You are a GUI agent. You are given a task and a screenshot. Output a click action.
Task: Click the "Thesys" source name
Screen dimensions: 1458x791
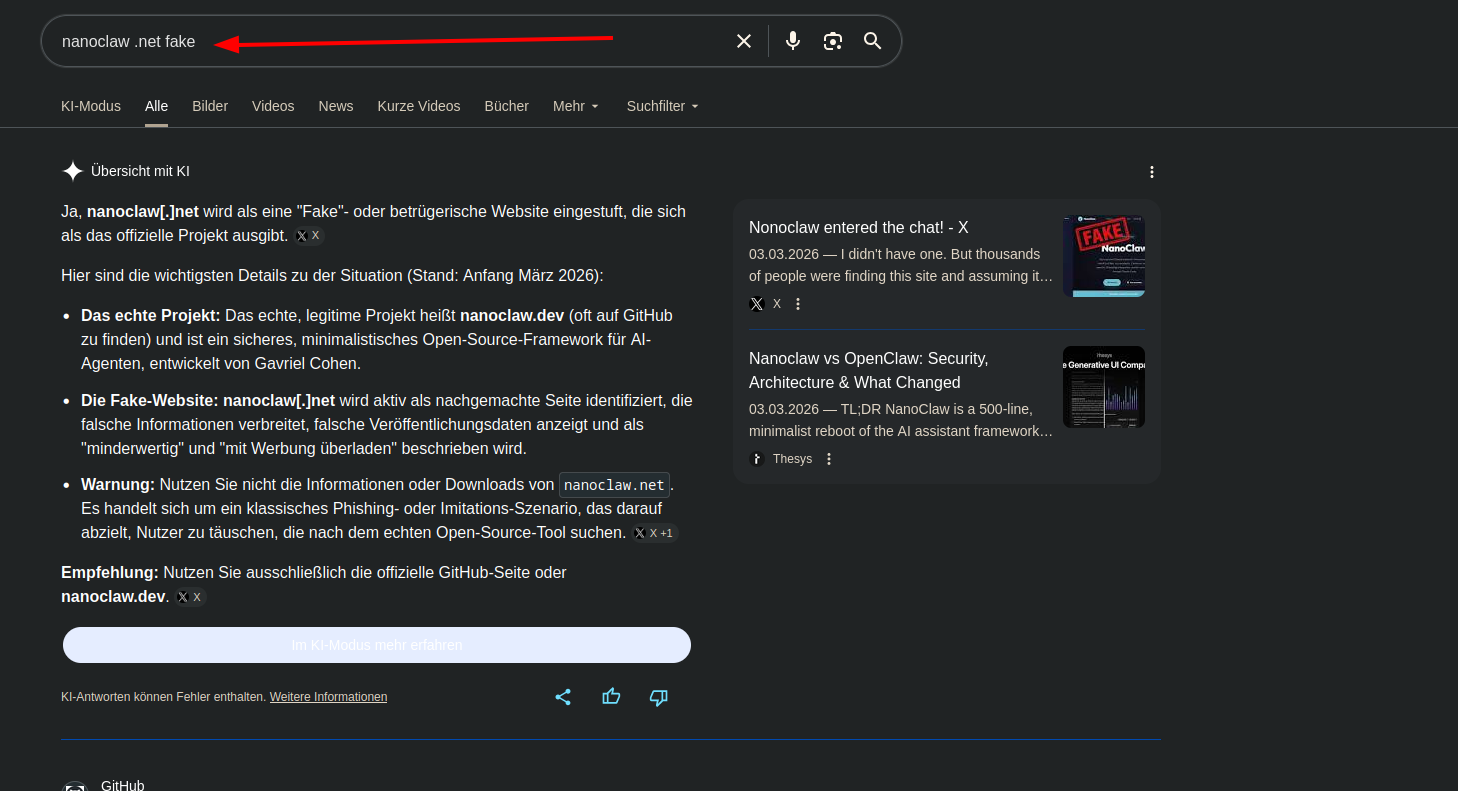[x=792, y=459]
